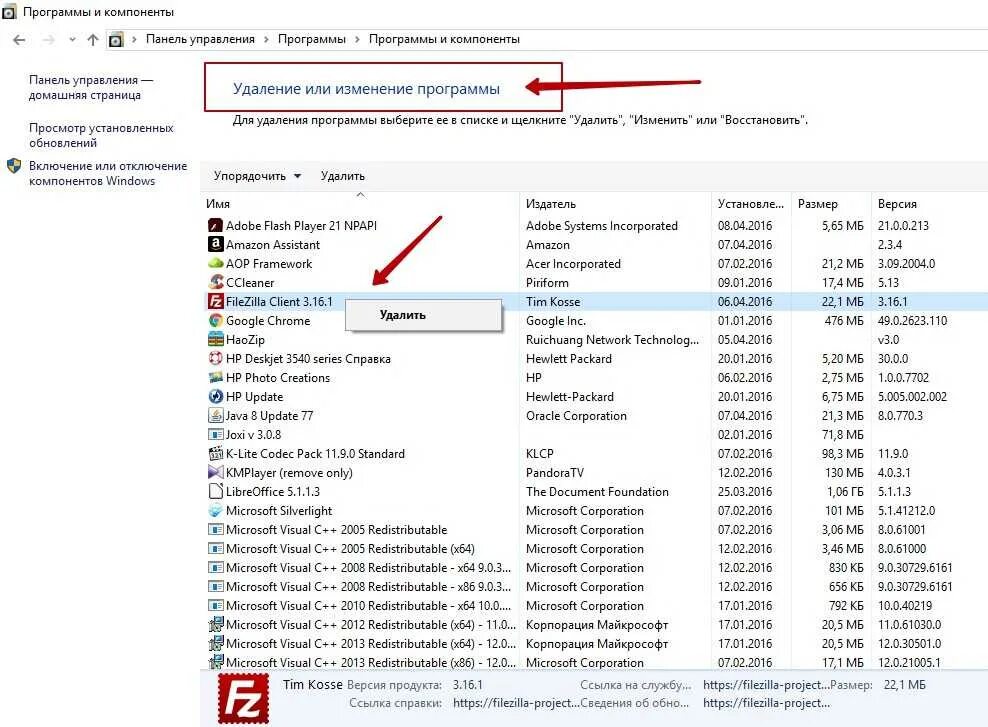Go up one level with up arrow

point(93,40)
